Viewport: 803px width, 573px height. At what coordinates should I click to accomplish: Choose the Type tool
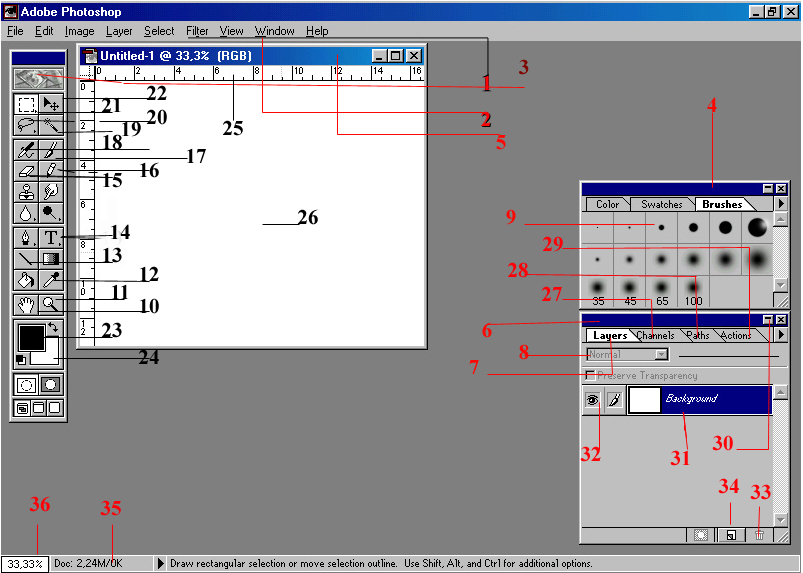(x=51, y=238)
